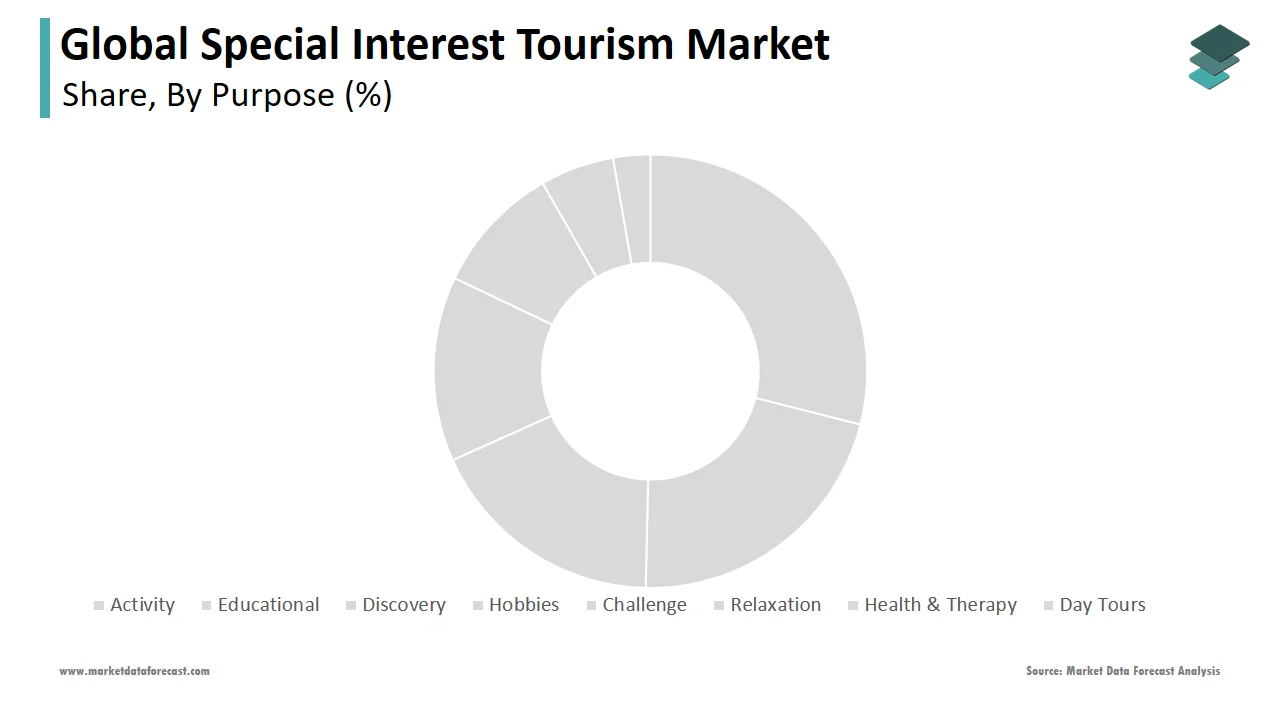The width and height of the screenshot is (1280, 720).
Task: Click the Day Tours legend label
Action: [x=1102, y=605]
